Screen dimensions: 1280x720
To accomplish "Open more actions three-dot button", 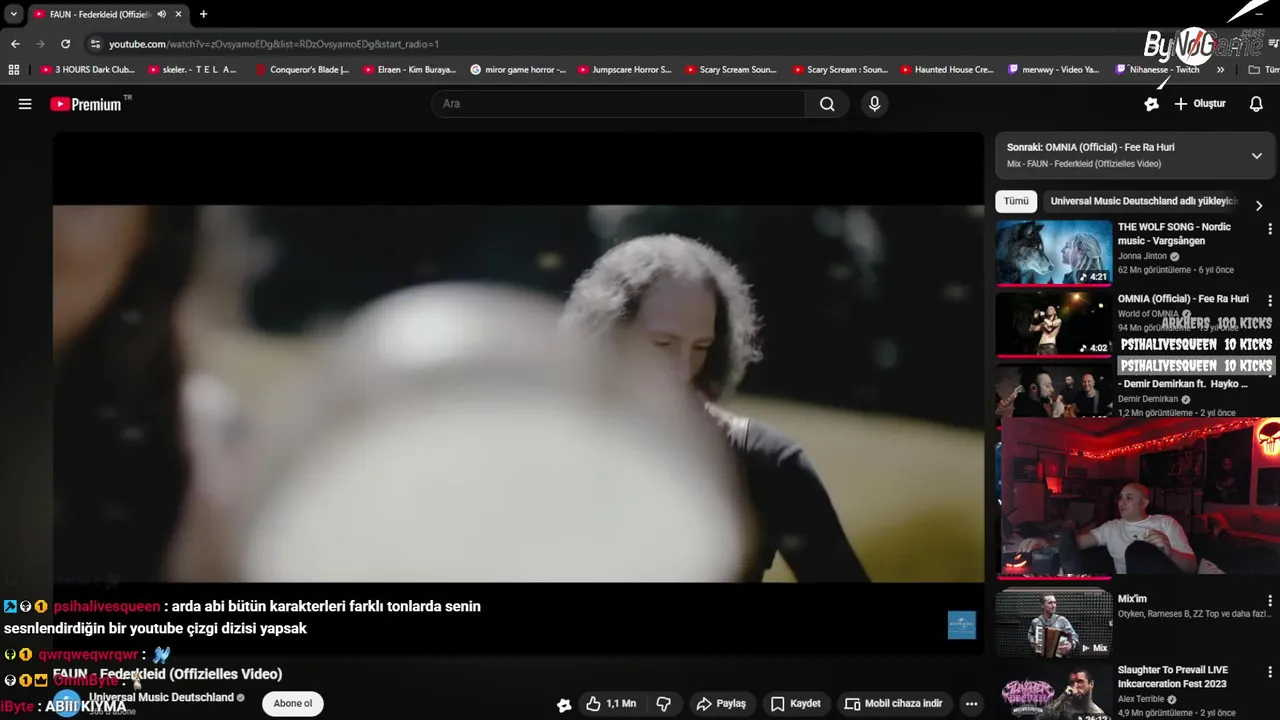I will (x=971, y=704).
